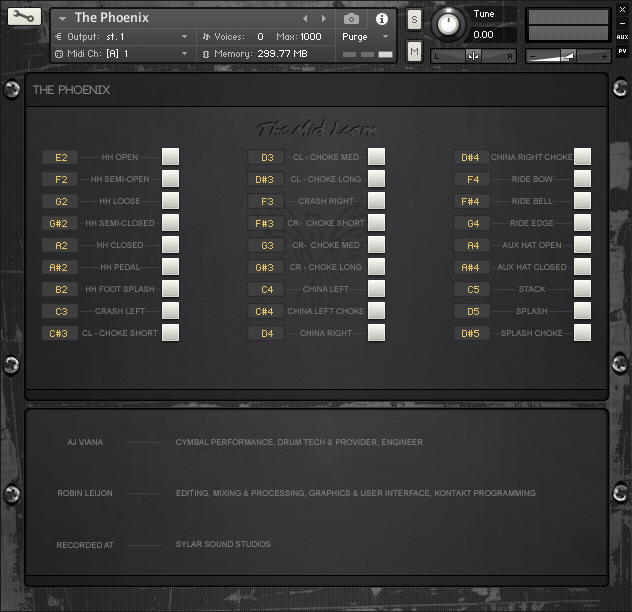Open the Purge dropdown menu

click(365, 36)
